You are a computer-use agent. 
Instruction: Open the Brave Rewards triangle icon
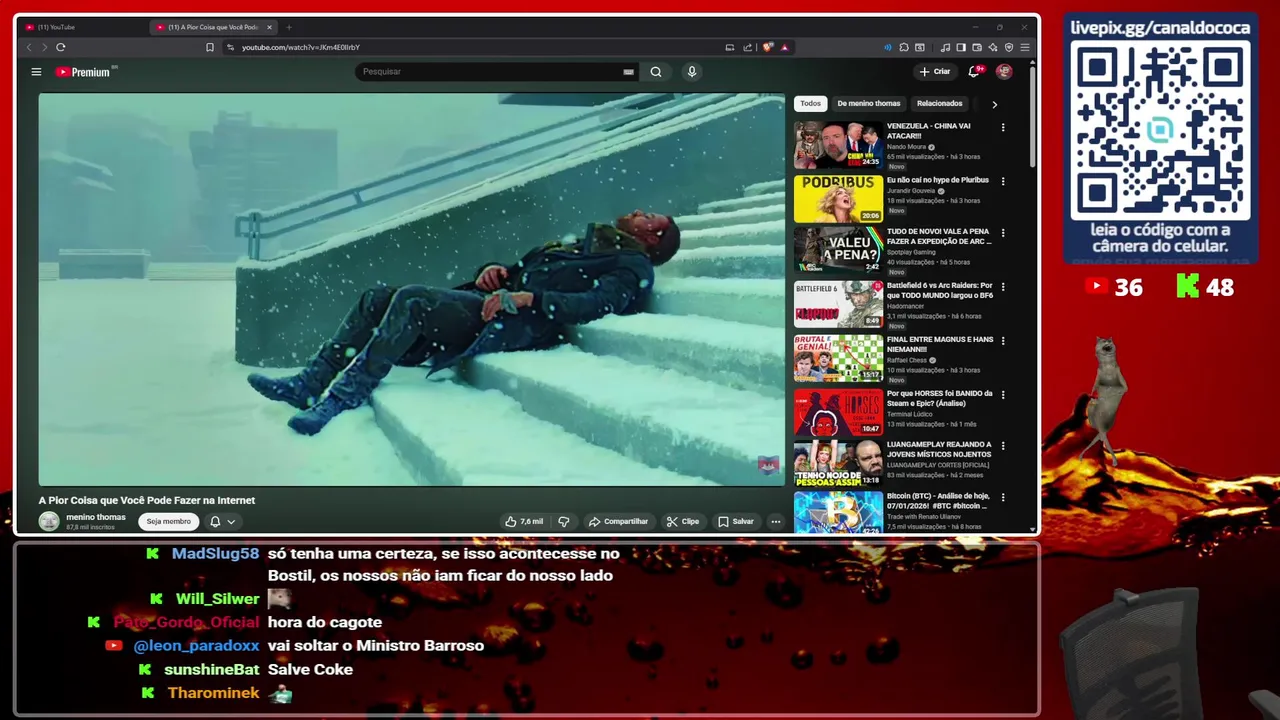[x=784, y=47]
